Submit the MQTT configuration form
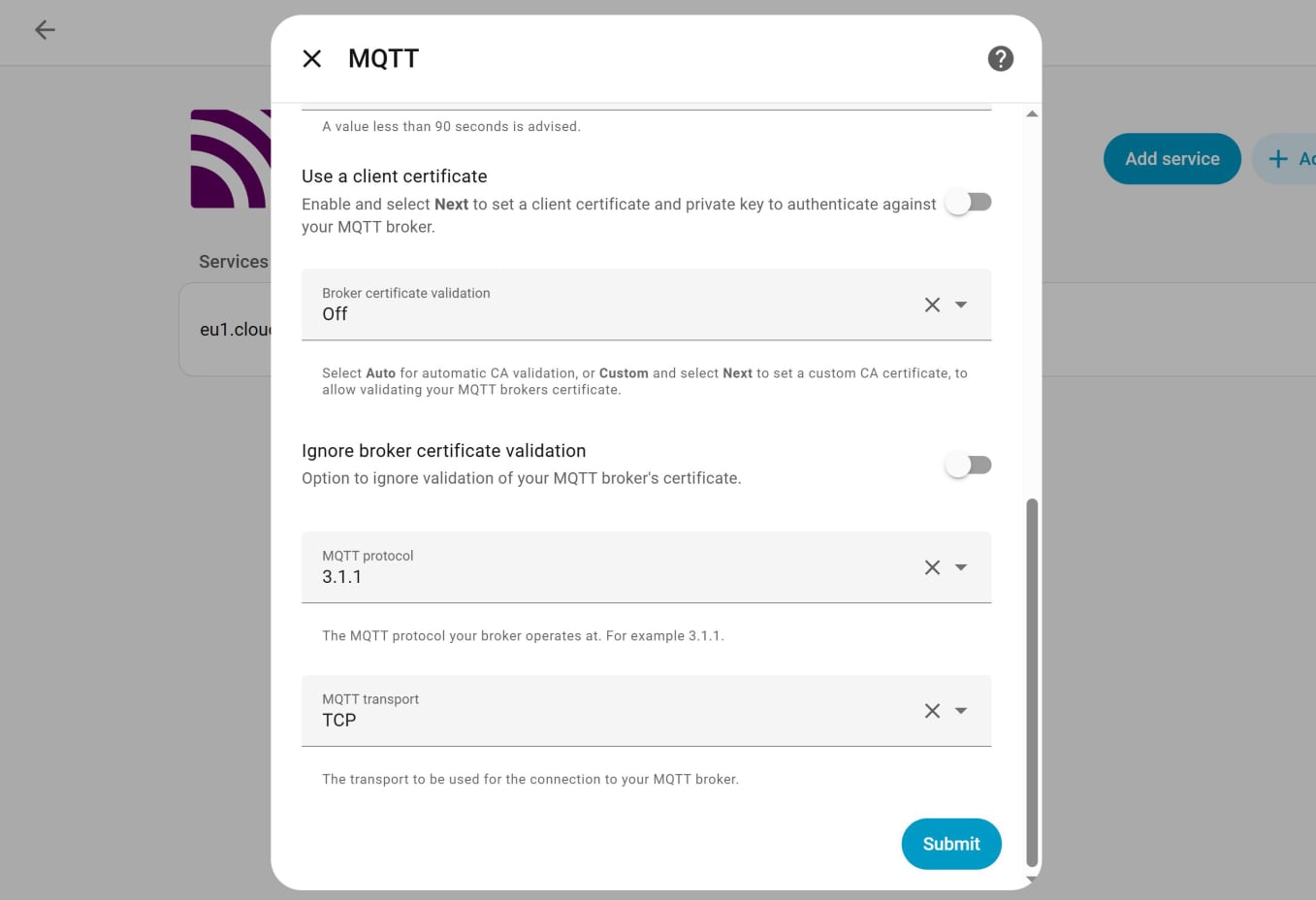This screenshot has height=900, width=1316. [950, 844]
